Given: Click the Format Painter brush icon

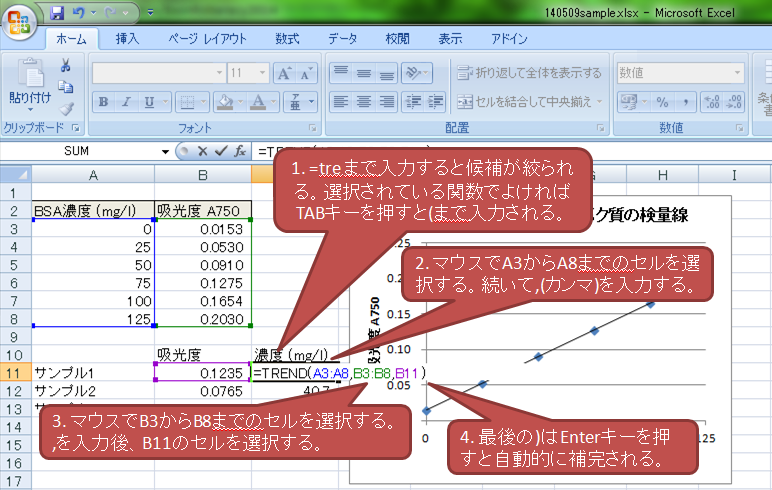Looking at the screenshot, I should click(x=66, y=108).
